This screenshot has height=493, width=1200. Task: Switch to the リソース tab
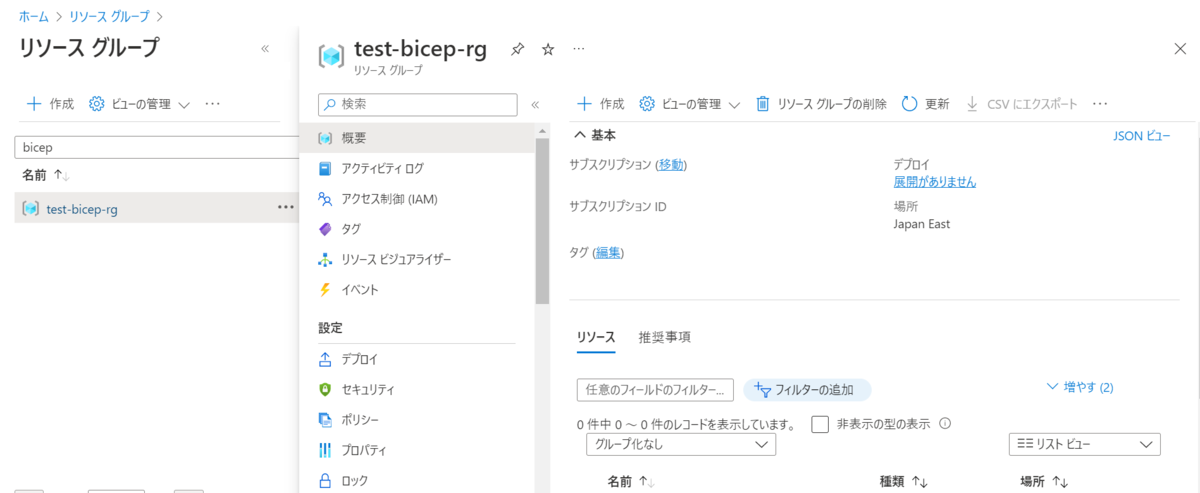[x=596, y=337]
